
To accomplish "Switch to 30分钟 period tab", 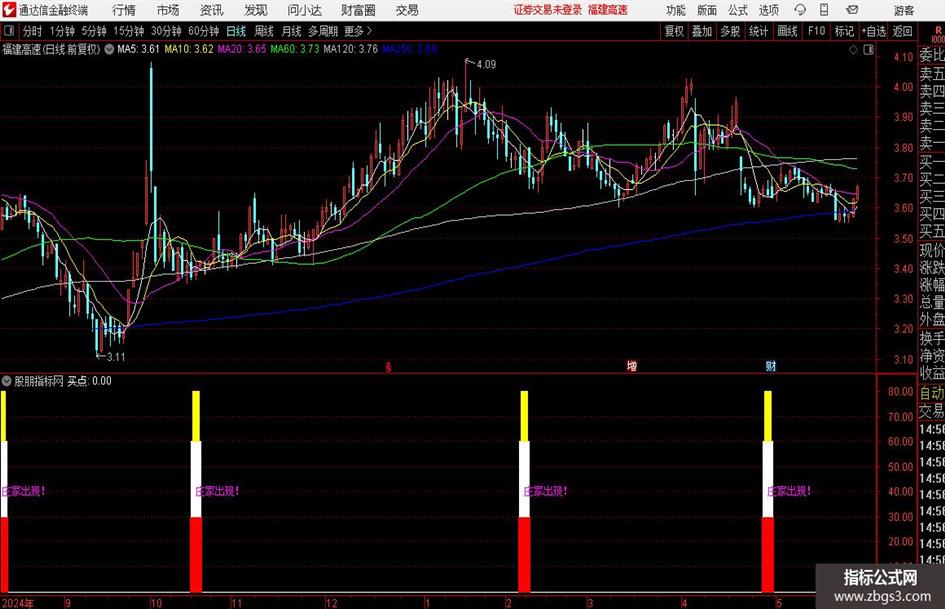I will (x=166, y=31).
